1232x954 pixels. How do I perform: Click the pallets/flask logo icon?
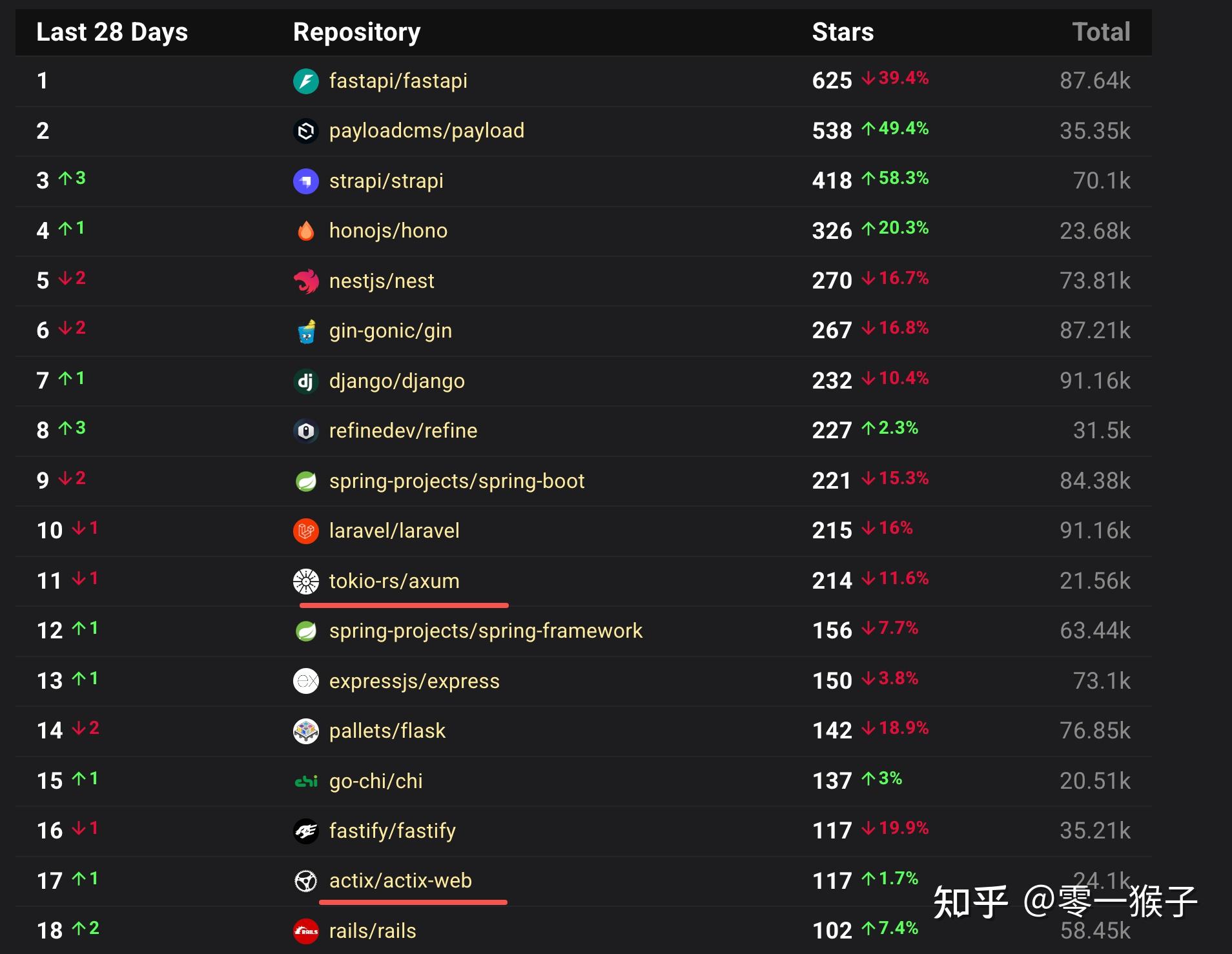(306, 731)
